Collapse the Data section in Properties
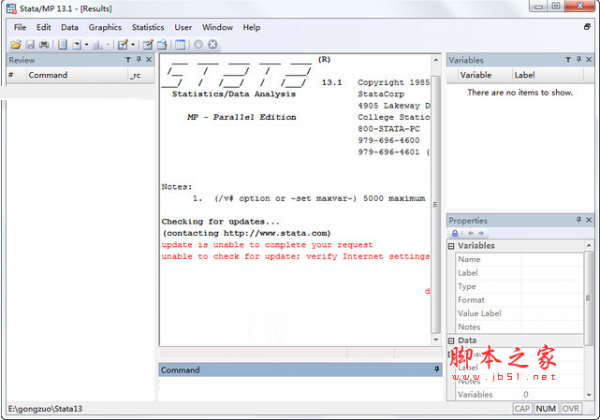This screenshot has height=420, width=600. 452,341
